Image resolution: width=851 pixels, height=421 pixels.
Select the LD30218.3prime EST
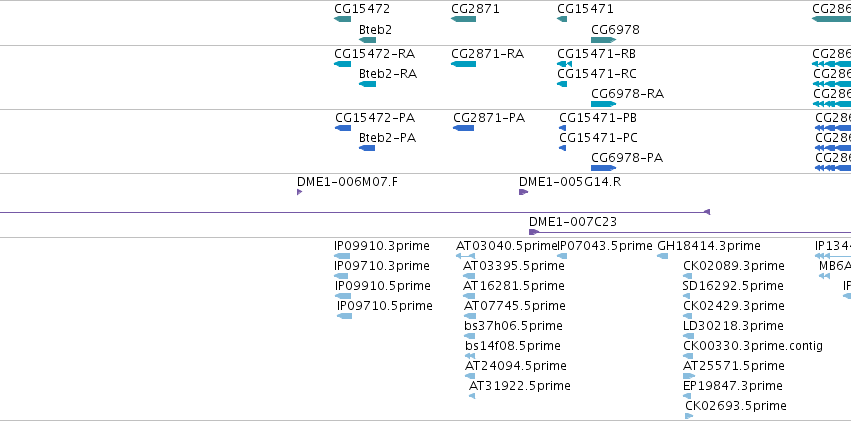[x=687, y=336]
